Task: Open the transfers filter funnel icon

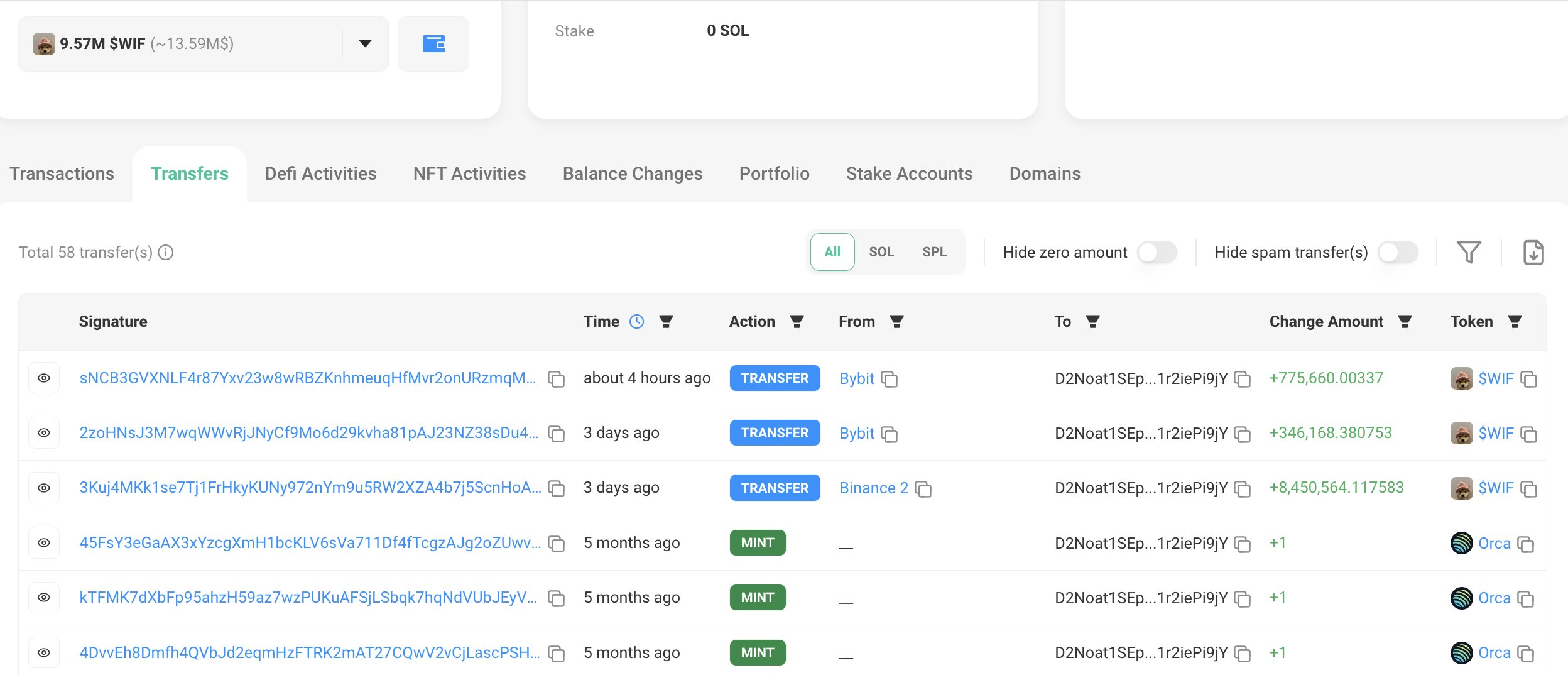Action: [x=1469, y=253]
